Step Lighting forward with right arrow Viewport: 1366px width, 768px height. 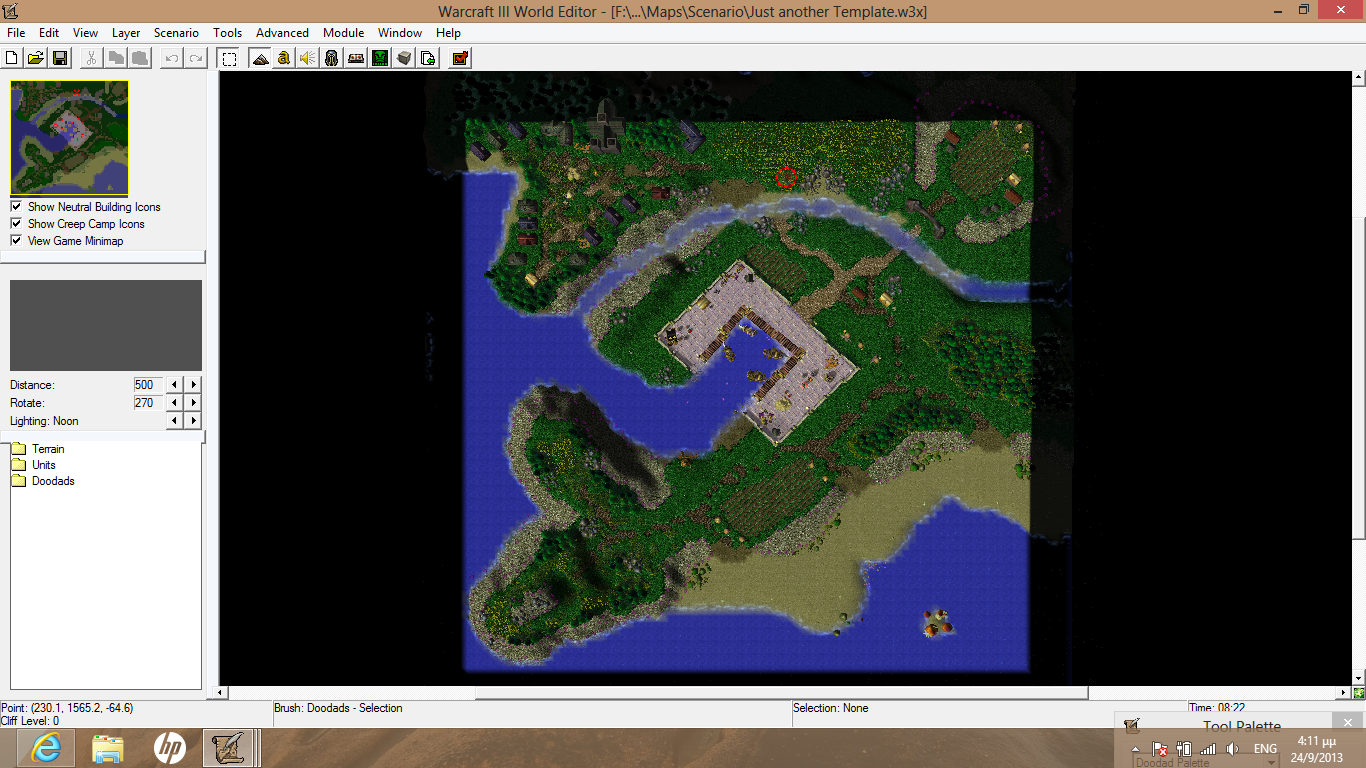(x=193, y=421)
